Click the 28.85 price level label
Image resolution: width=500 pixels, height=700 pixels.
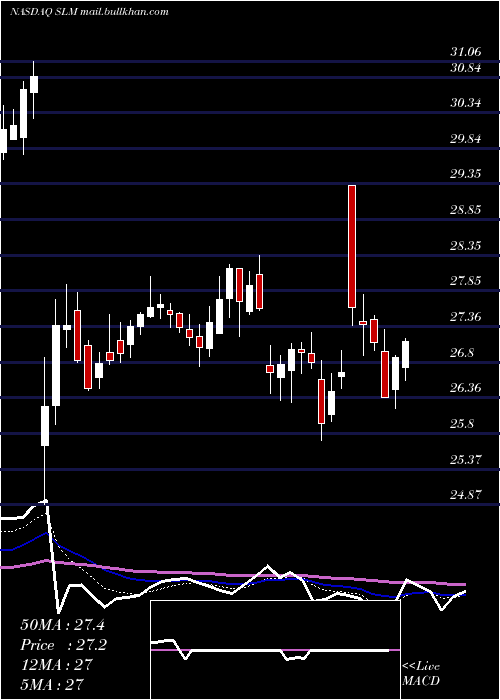click(466, 210)
